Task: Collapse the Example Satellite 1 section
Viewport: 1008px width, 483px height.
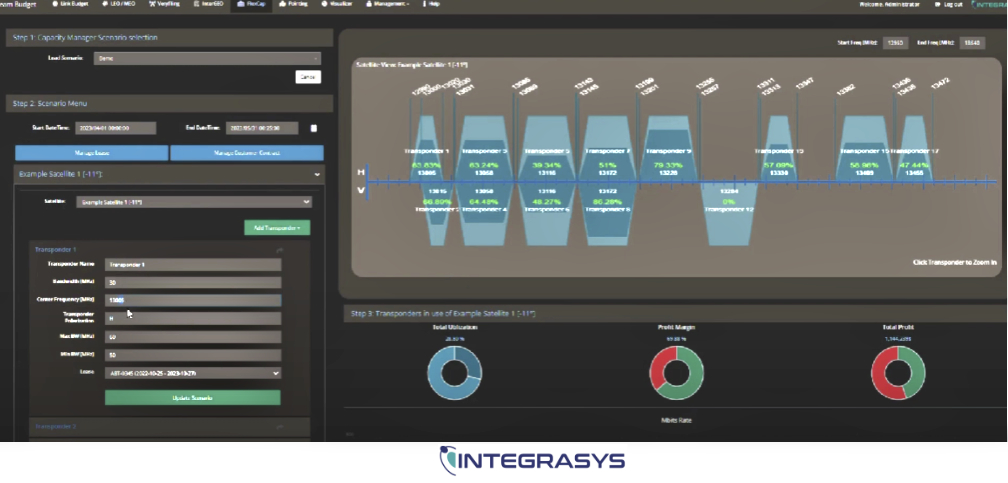Action: click(318, 174)
